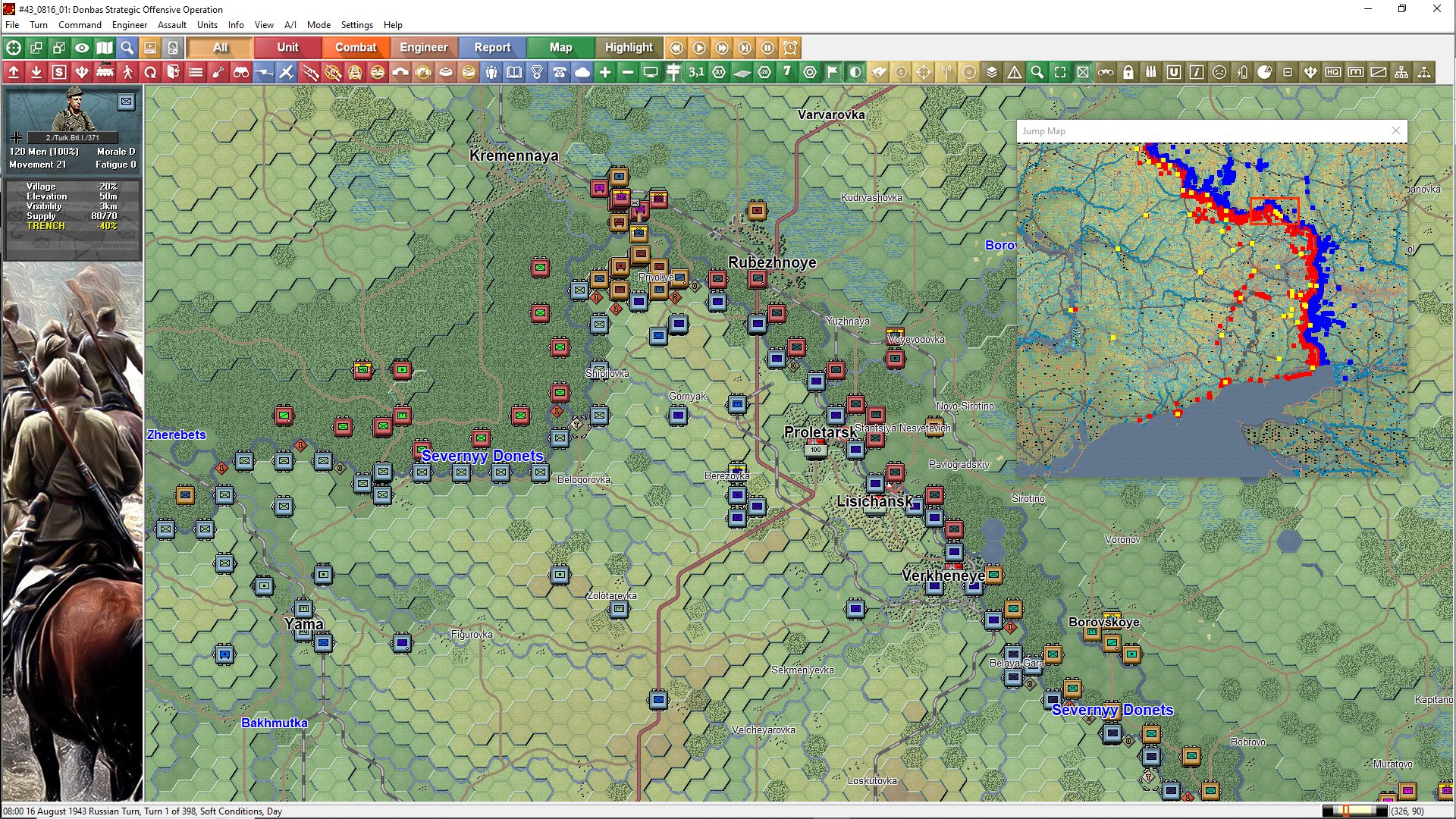Close the Jump Map window
The width and height of the screenshot is (1456, 819).
tap(1396, 130)
